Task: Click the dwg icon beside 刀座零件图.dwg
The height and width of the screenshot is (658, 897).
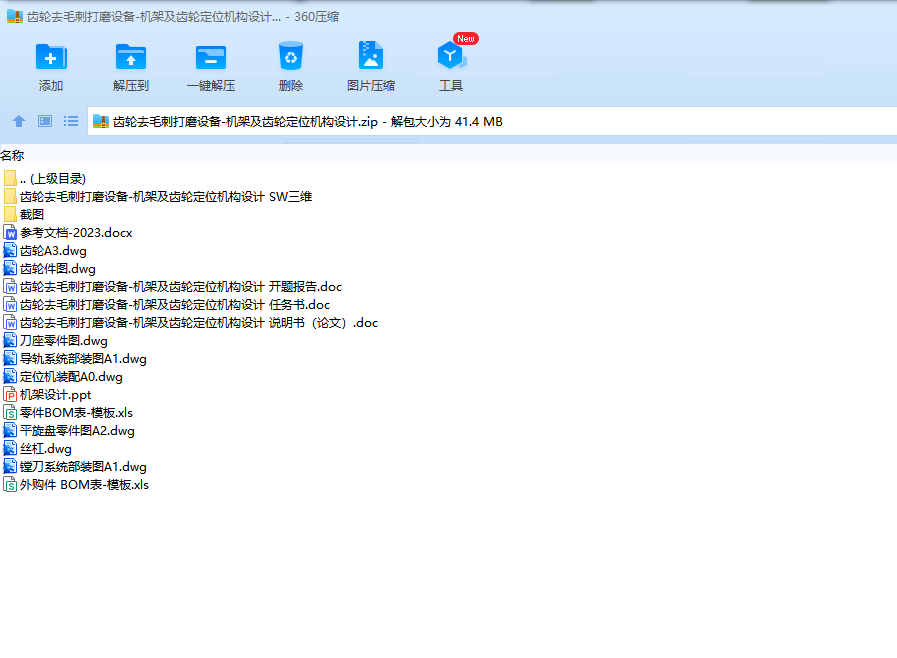Action: 10,341
